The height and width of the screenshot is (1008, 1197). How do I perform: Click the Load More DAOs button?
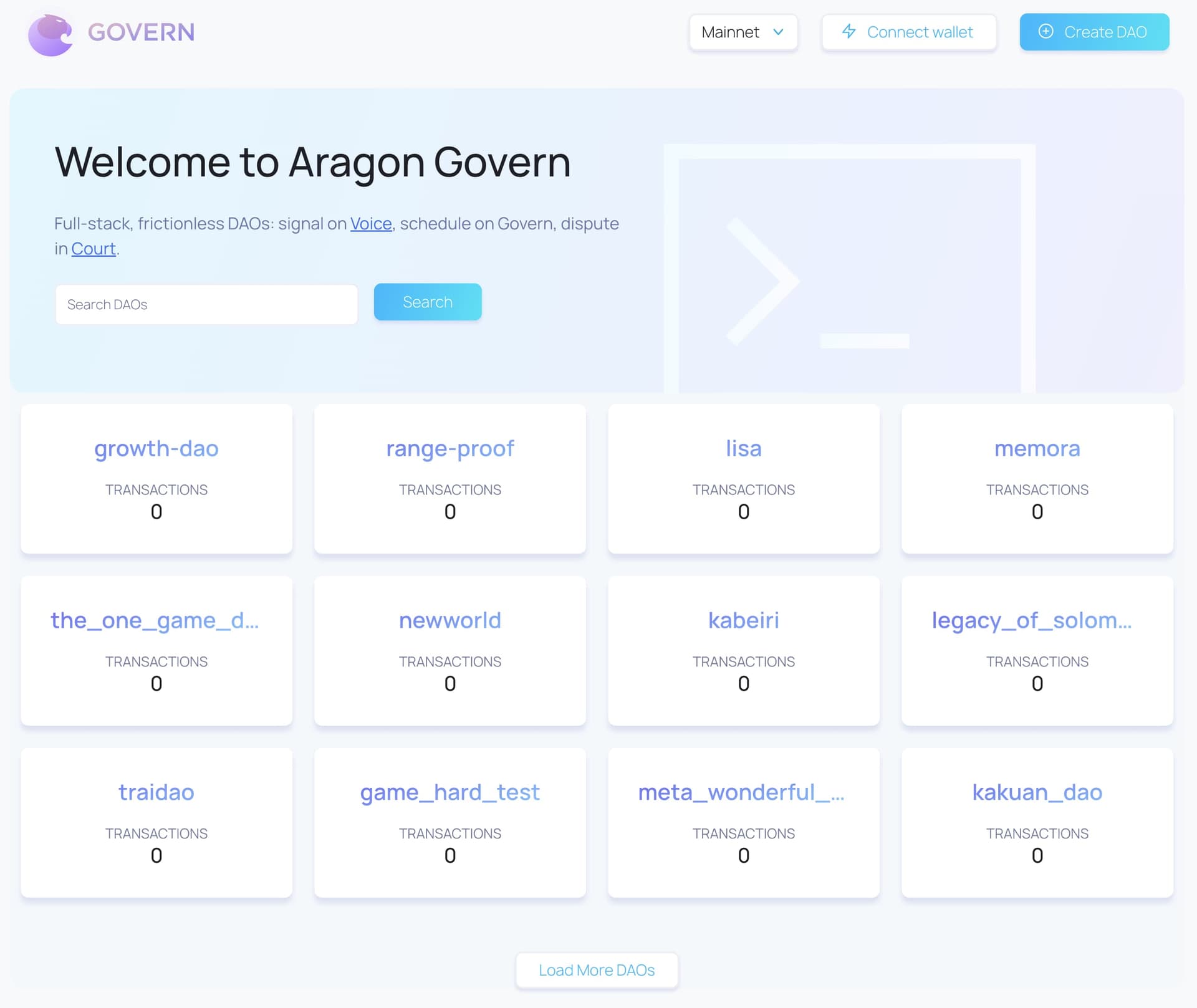596,970
